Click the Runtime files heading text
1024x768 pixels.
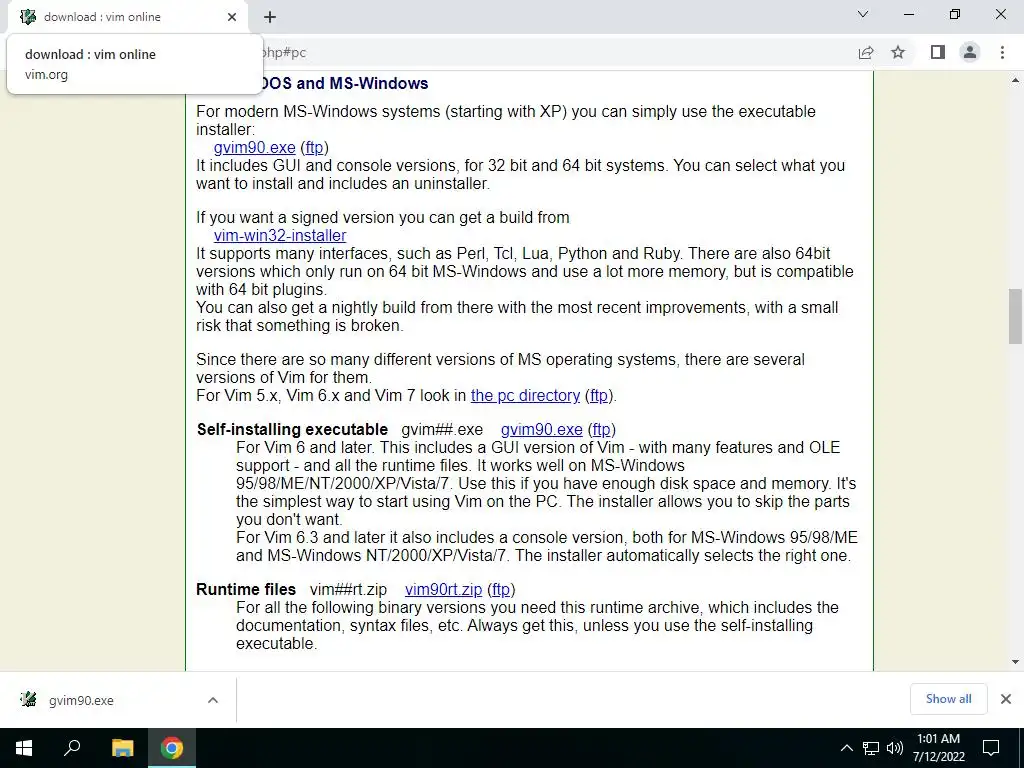246,590
